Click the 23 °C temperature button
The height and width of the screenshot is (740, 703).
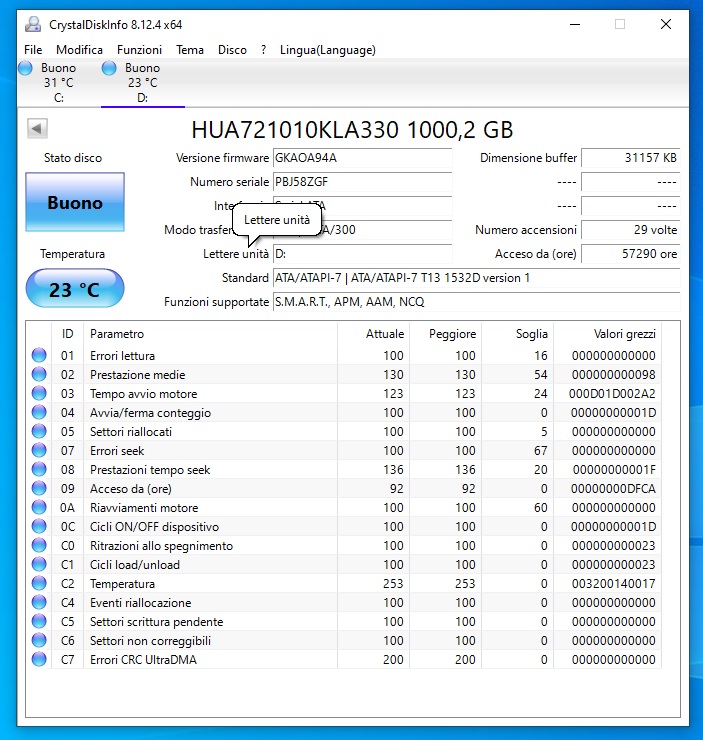point(75,288)
